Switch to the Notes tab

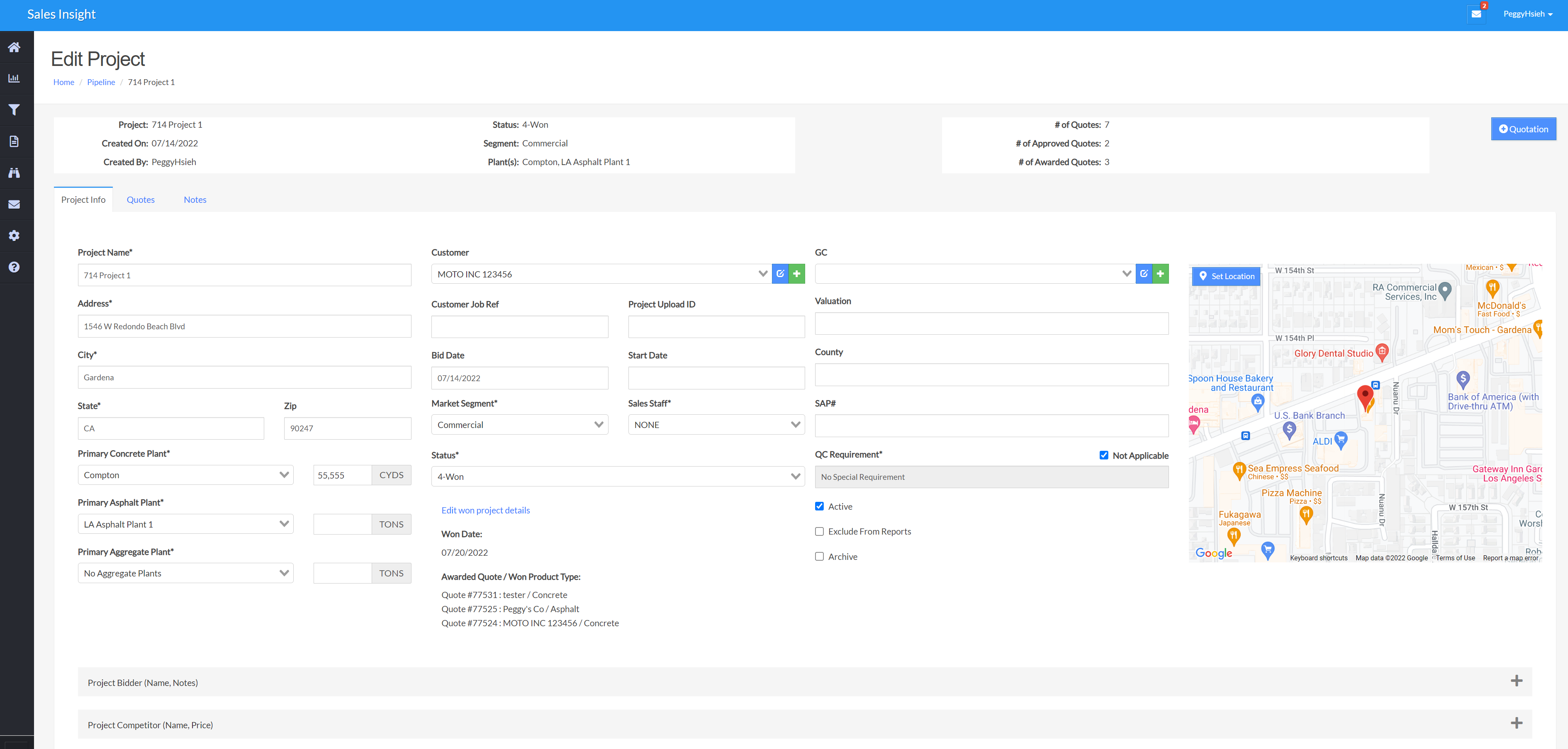(x=195, y=199)
